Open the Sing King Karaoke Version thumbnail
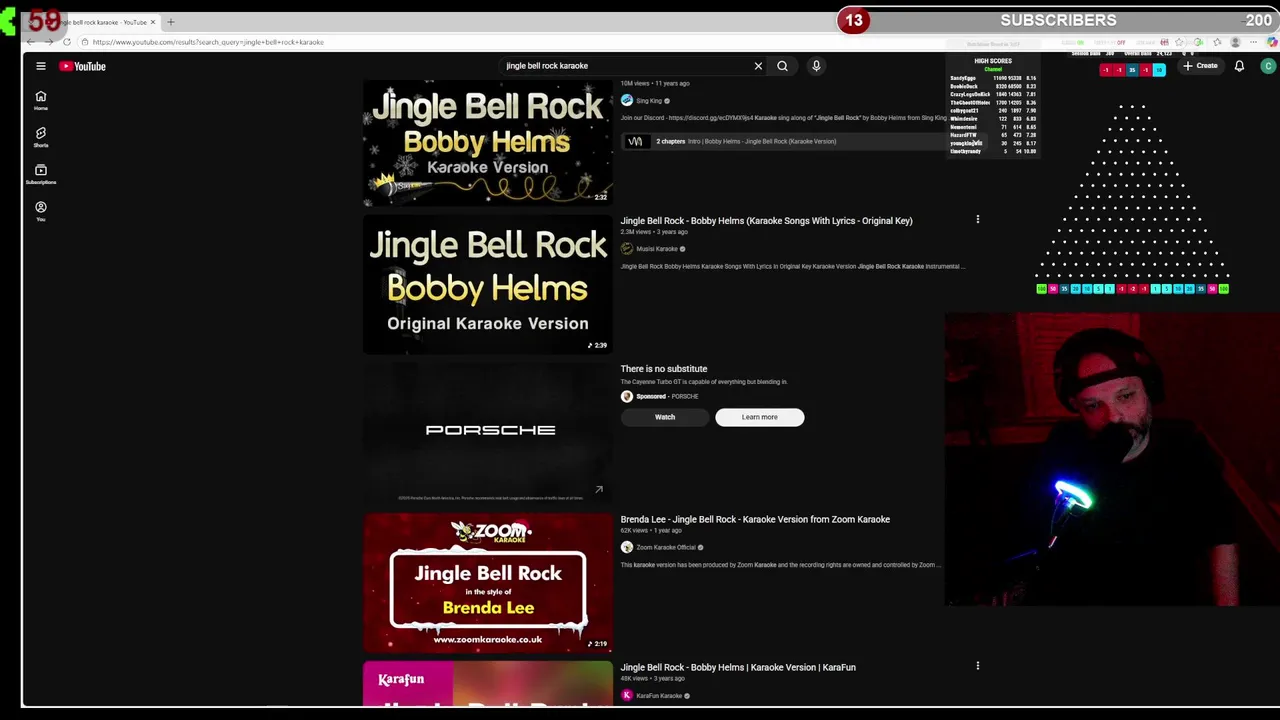 tap(488, 143)
